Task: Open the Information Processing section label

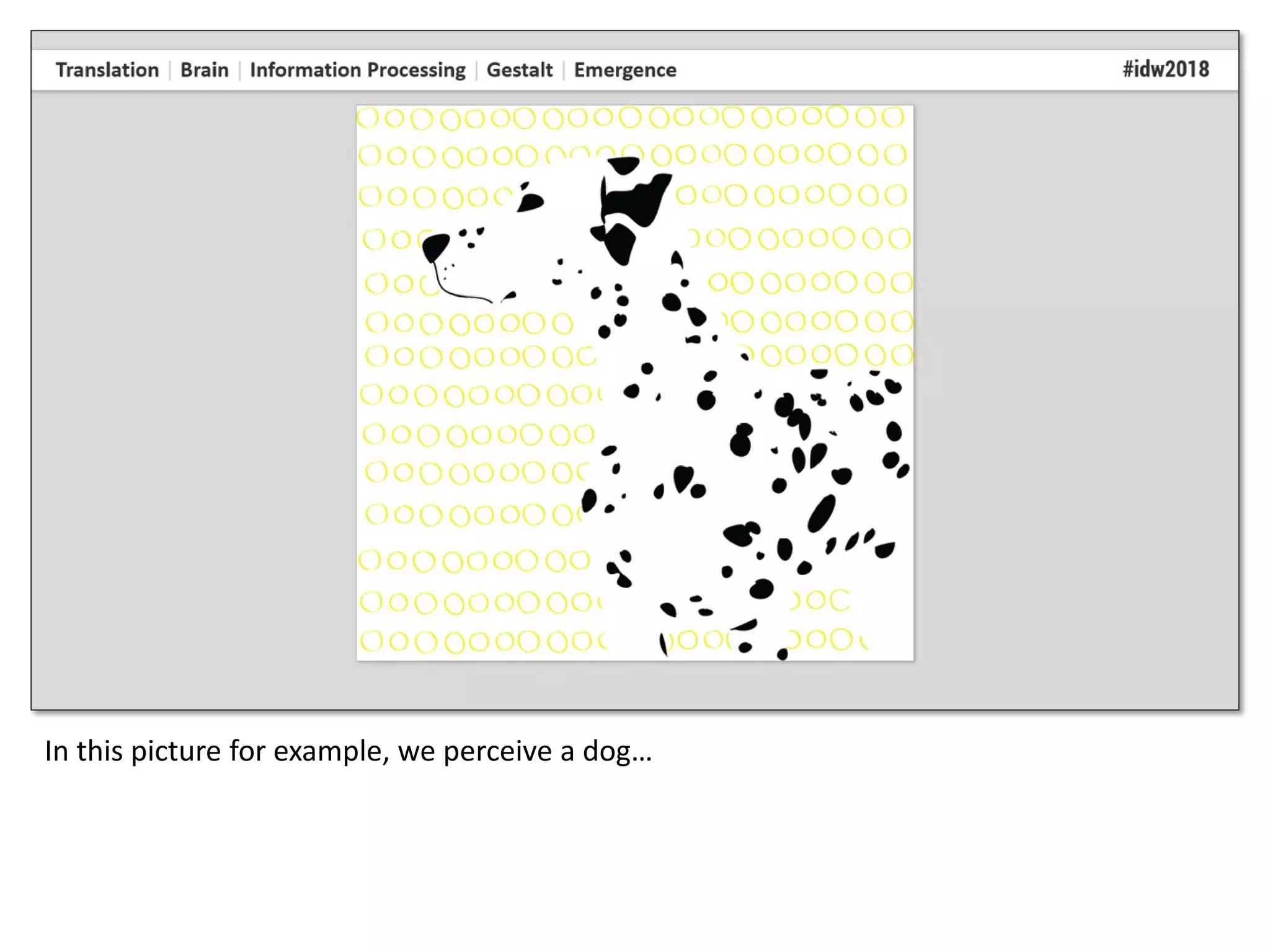Action: [x=358, y=71]
